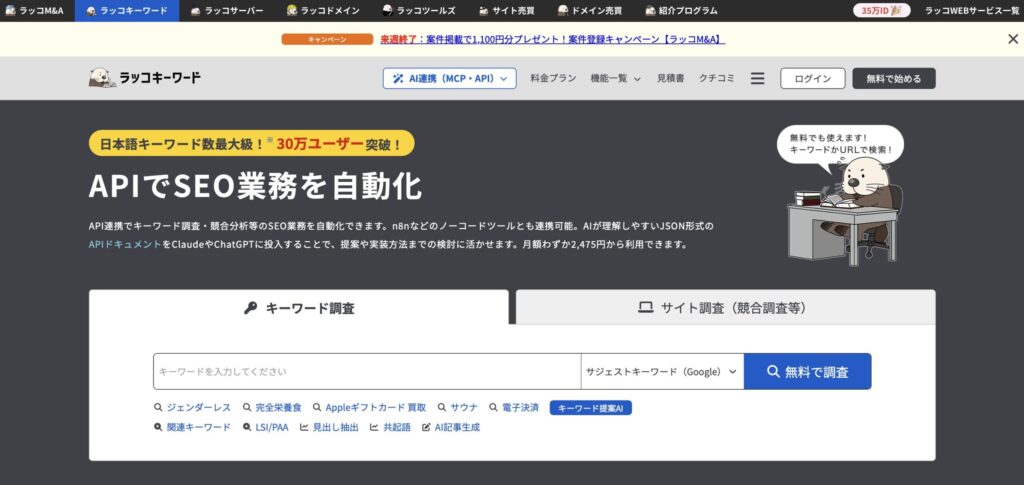
Task: Open ラッコツールズ service link
Action: 419,10
